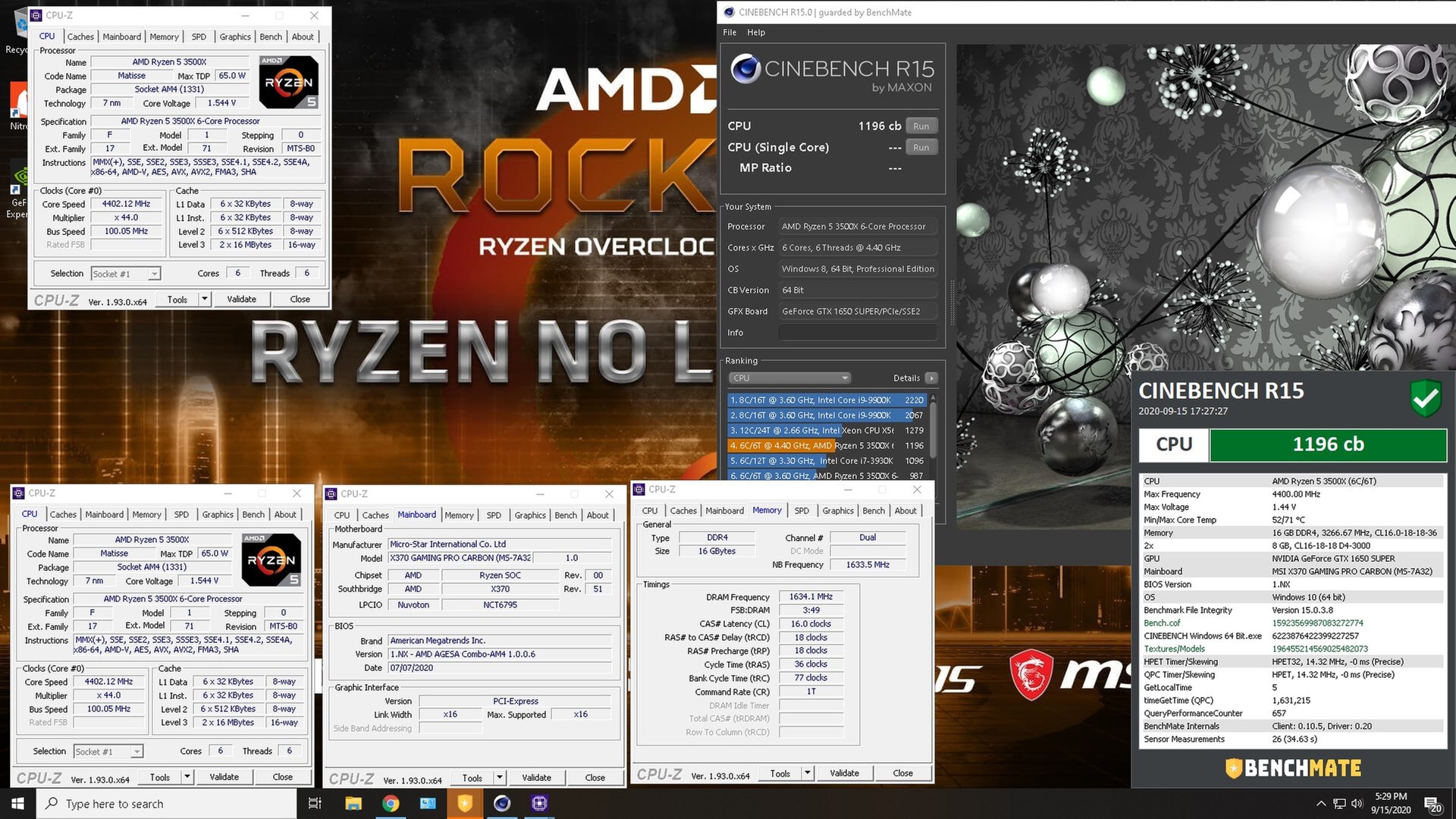Click Tools button in bottom-left CPU-Z
The height and width of the screenshot is (819, 1456).
[160, 777]
